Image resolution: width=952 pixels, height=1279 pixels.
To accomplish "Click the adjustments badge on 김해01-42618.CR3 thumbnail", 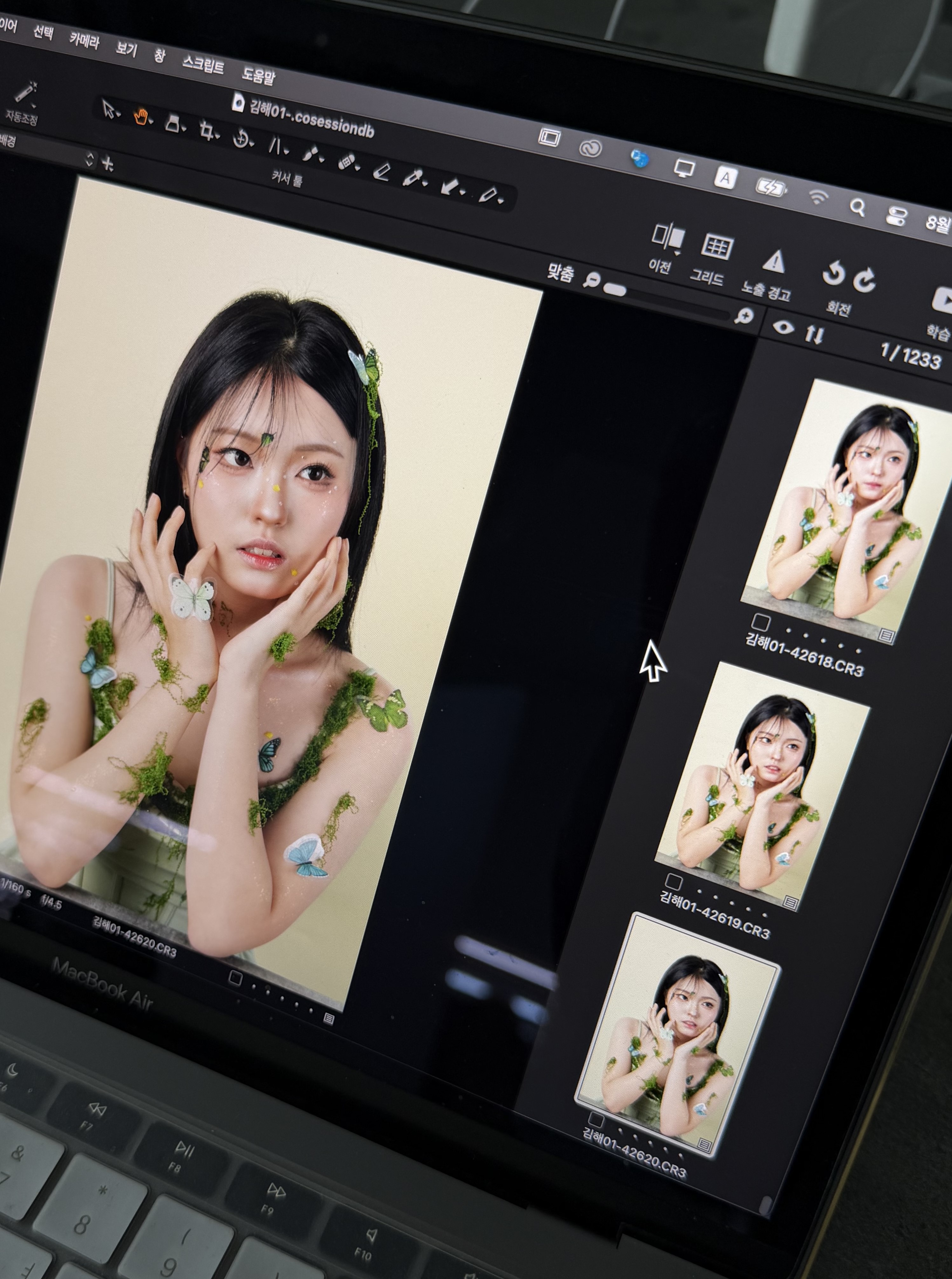I will 887,636.
